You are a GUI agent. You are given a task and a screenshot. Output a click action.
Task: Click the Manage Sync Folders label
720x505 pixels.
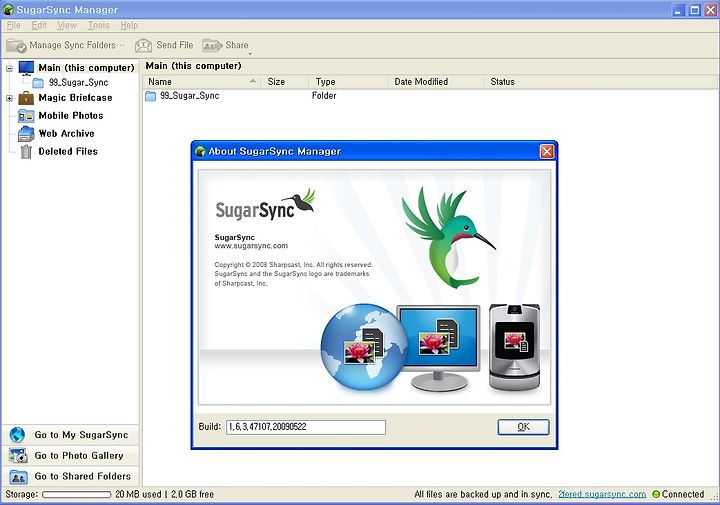(77, 45)
